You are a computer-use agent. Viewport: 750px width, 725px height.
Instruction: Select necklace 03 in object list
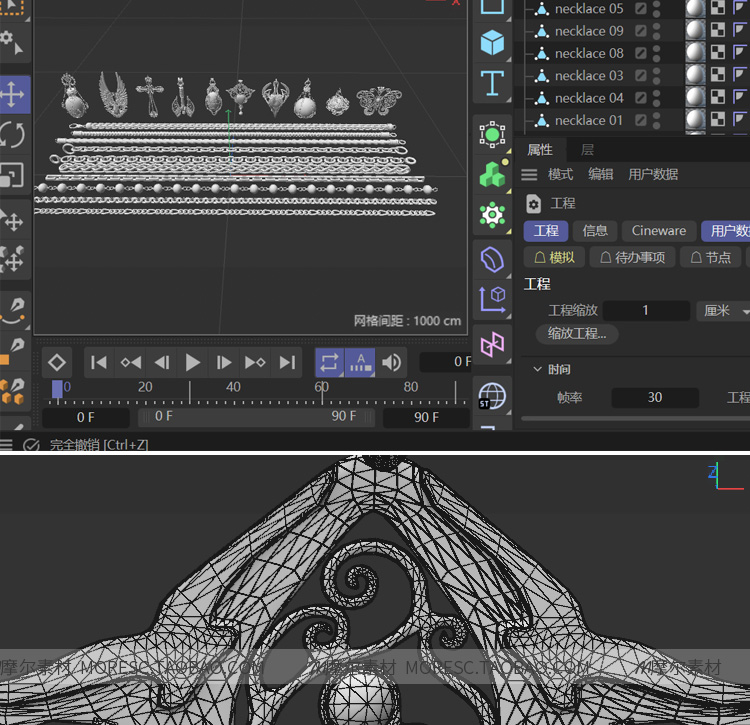click(x=589, y=76)
